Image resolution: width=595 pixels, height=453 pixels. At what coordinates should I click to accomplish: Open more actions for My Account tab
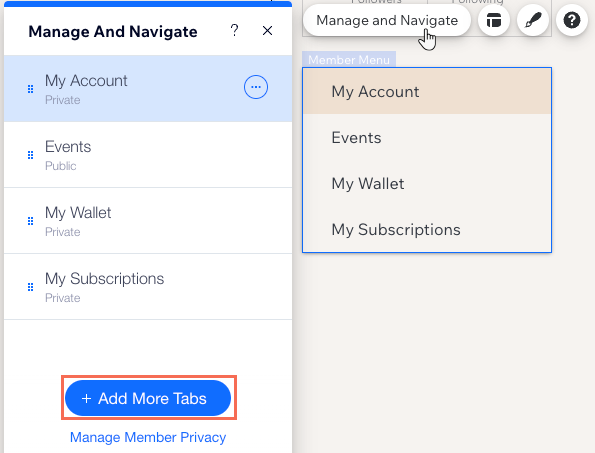256,87
